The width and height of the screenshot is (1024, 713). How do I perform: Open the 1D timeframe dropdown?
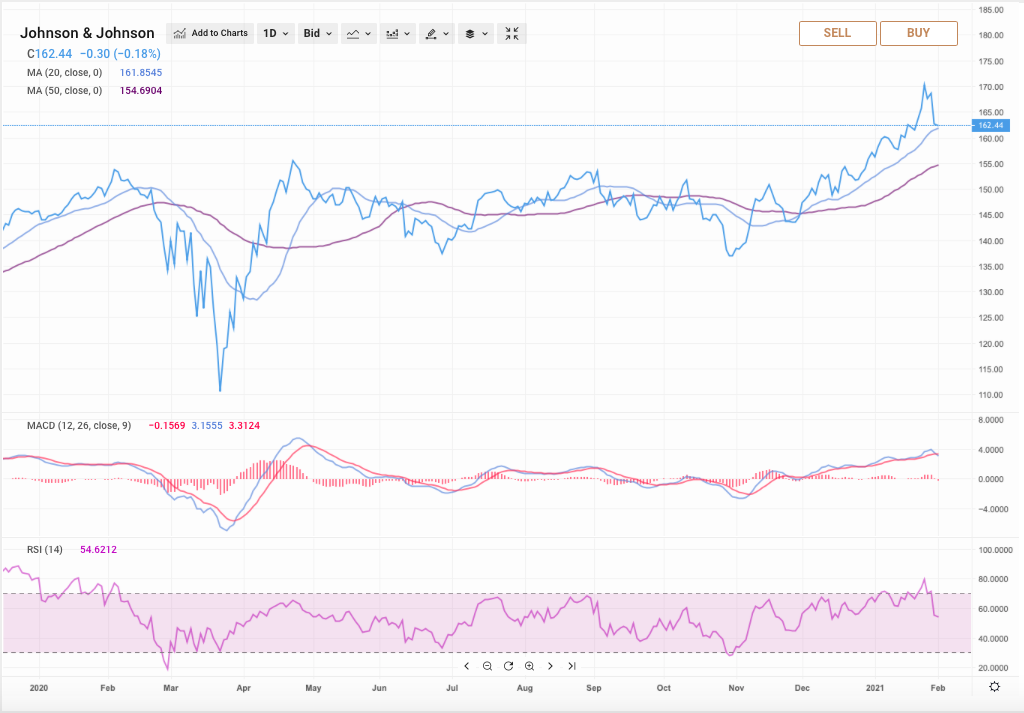coord(275,33)
